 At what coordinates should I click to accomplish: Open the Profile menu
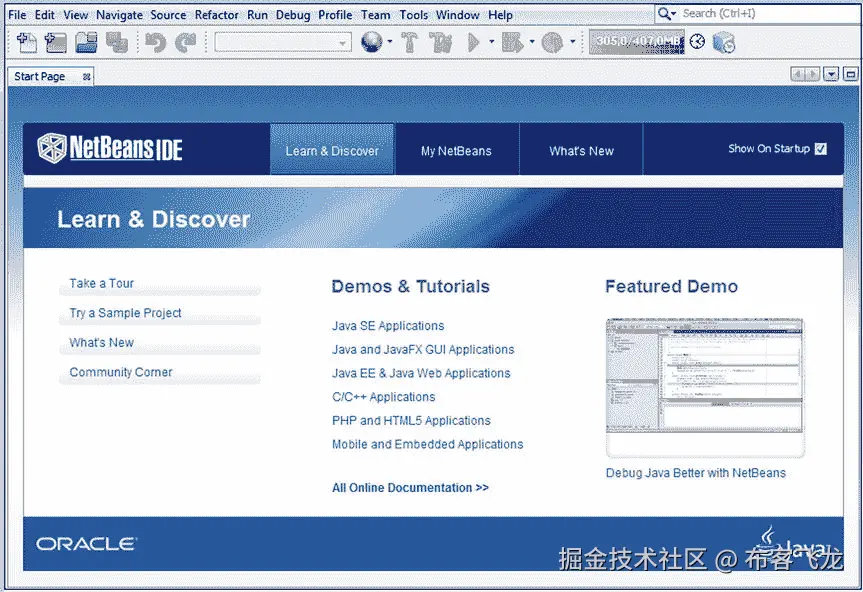tap(335, 15)
